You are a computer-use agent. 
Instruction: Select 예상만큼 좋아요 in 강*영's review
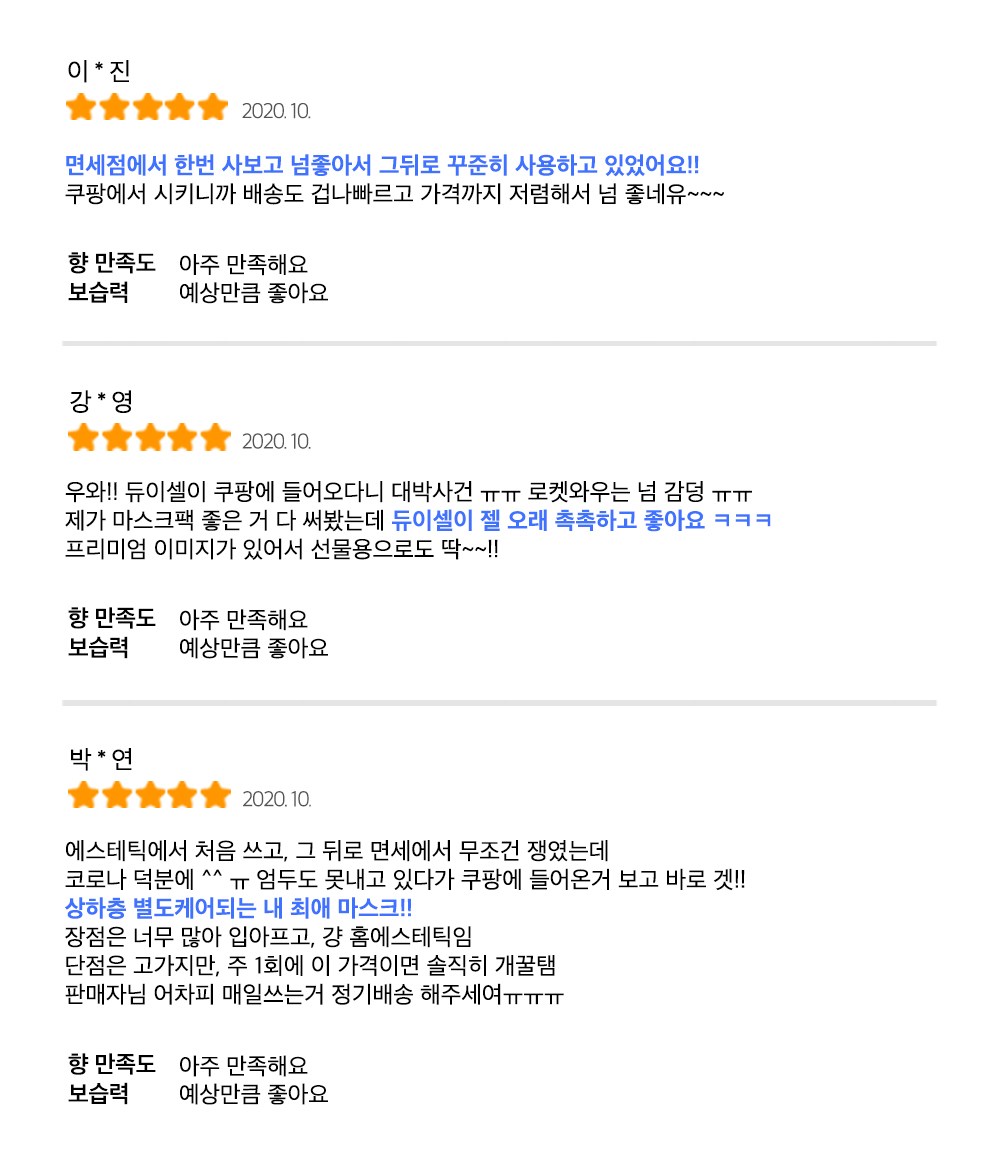pyautogui.click(x=253, y=648)
